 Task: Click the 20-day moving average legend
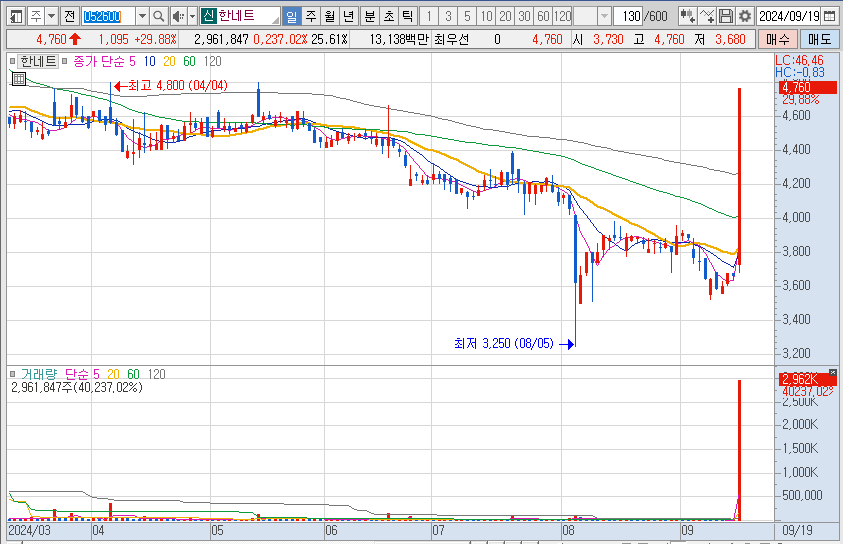pyautogui.click(x=169, y=61)
